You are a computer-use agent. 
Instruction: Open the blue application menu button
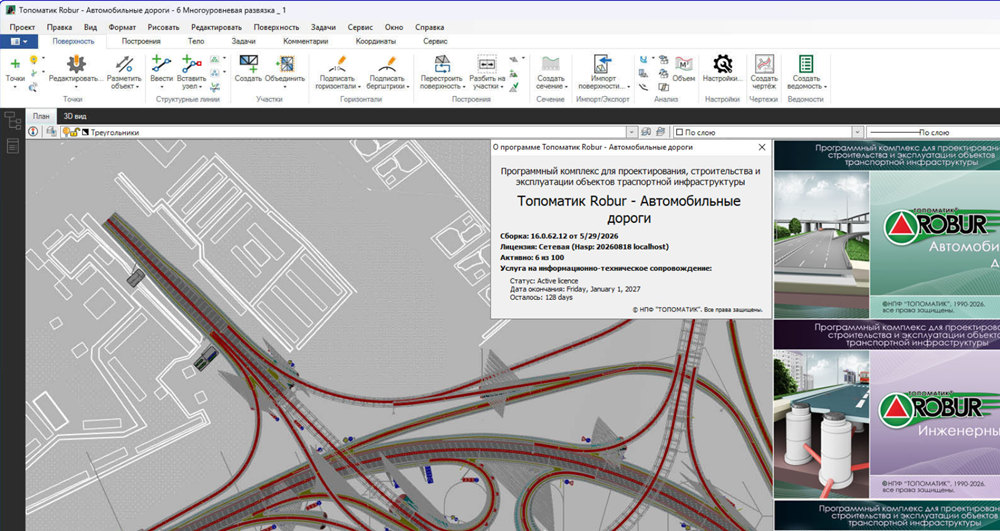[19, 41]
